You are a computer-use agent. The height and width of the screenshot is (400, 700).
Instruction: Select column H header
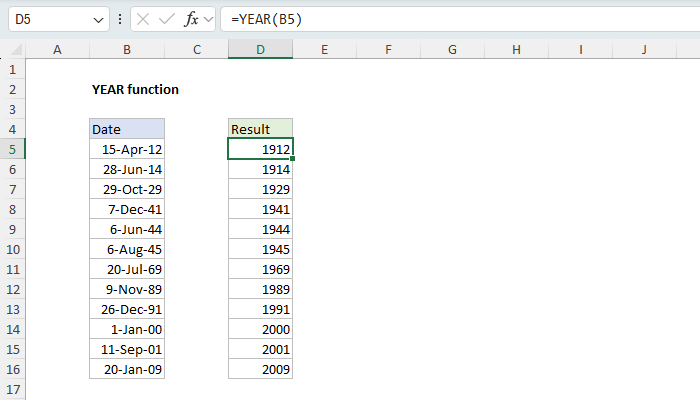tap(516, 49)
